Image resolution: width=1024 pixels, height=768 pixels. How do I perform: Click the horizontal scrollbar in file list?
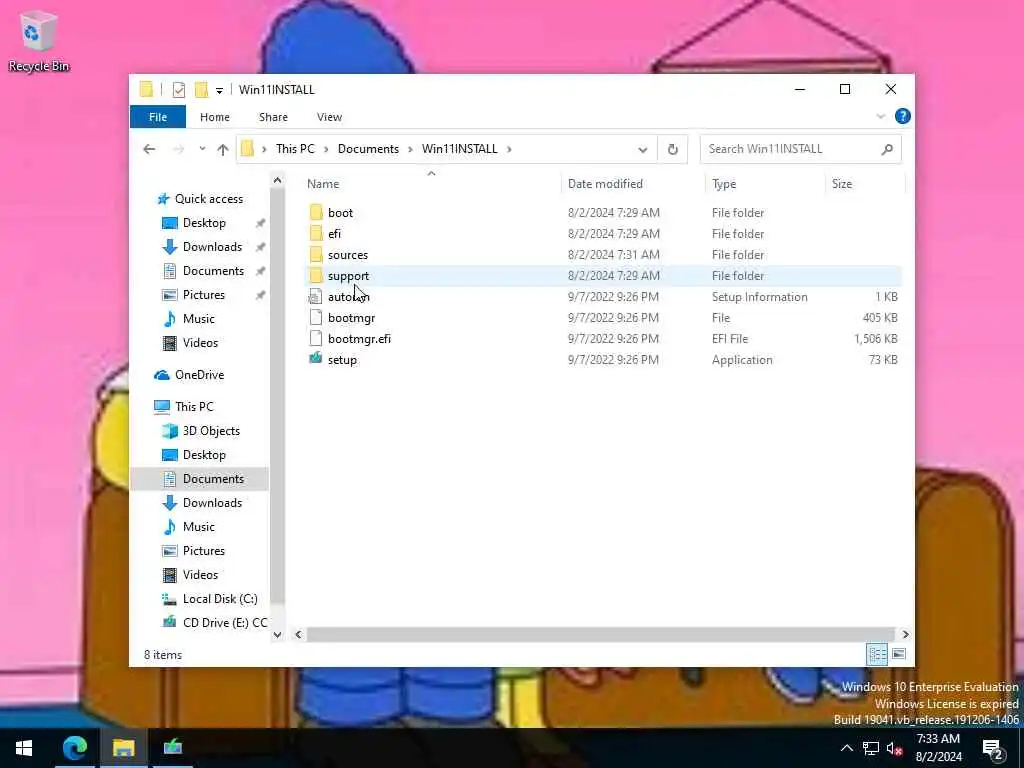tap(600, 634)
